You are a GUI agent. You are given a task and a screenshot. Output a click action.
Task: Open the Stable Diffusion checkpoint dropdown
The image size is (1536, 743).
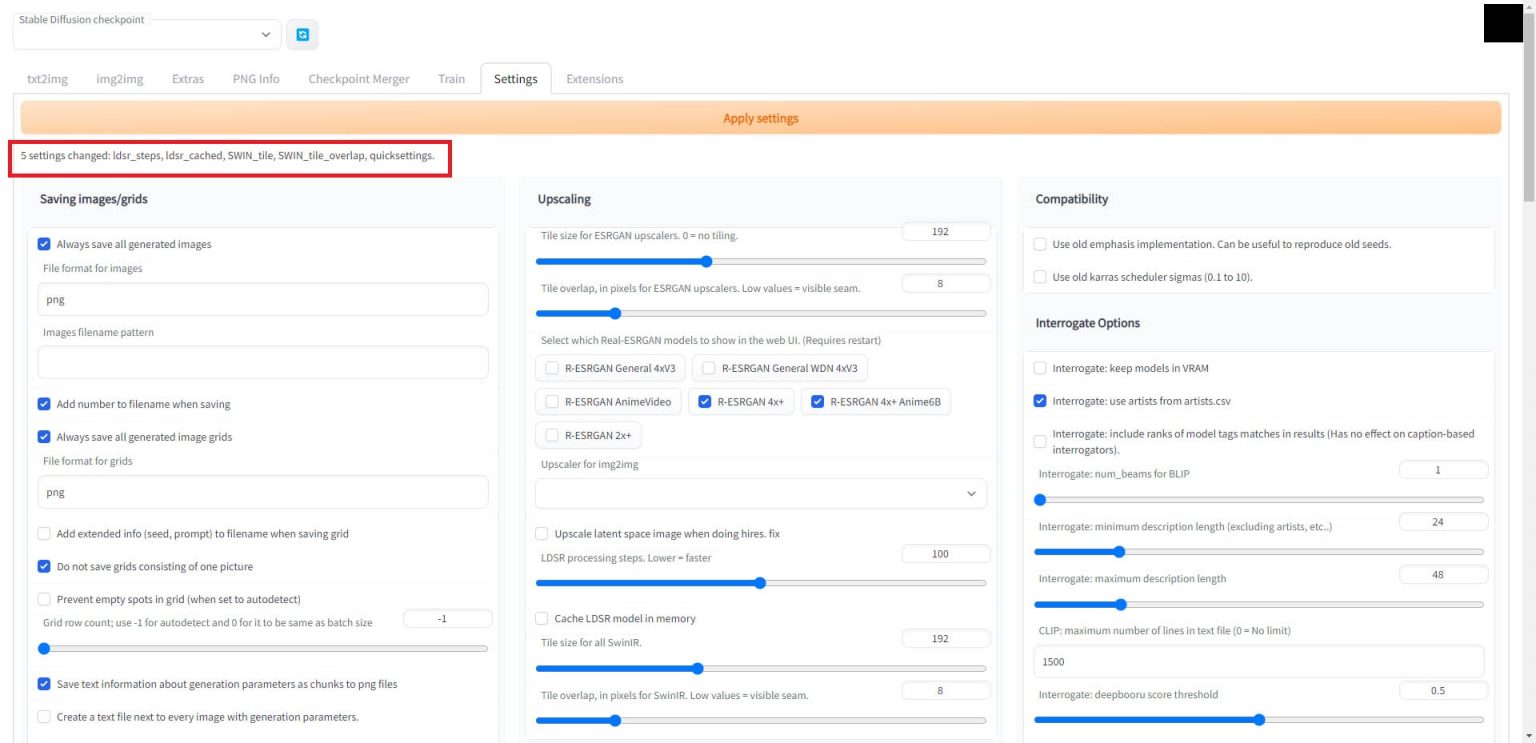point(147,35)
